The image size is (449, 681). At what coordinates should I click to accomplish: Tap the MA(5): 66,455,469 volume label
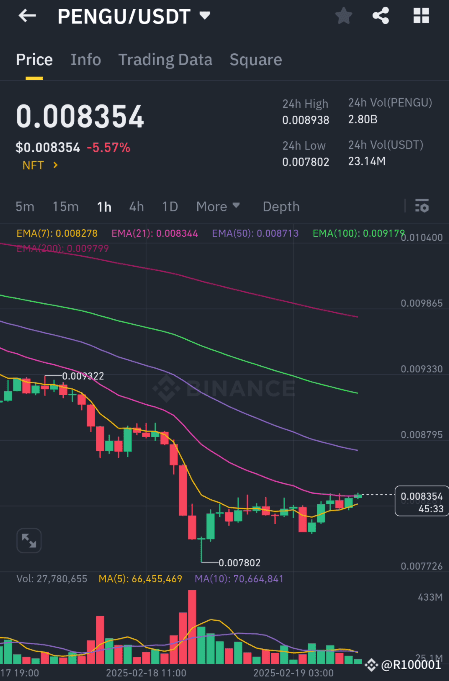[x=140, y=579]
